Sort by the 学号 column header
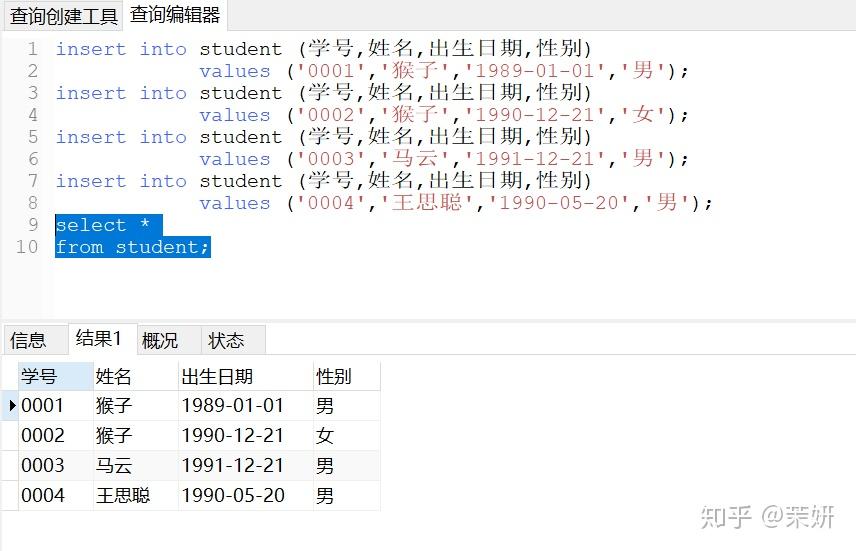 [x=56, y=376]
